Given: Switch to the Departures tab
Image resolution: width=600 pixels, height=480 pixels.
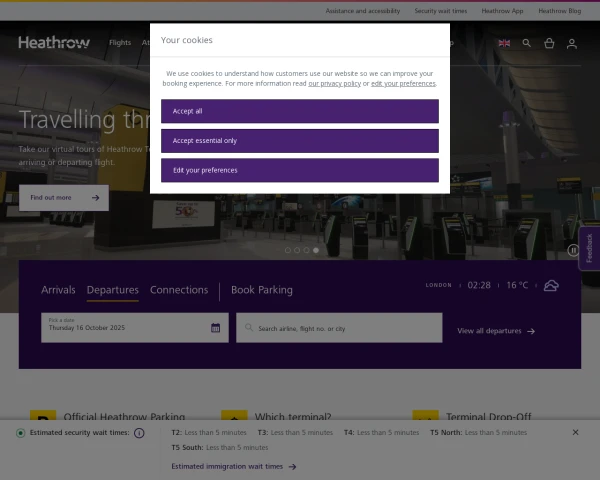Looking at the screenshot, I should point(112,290).
